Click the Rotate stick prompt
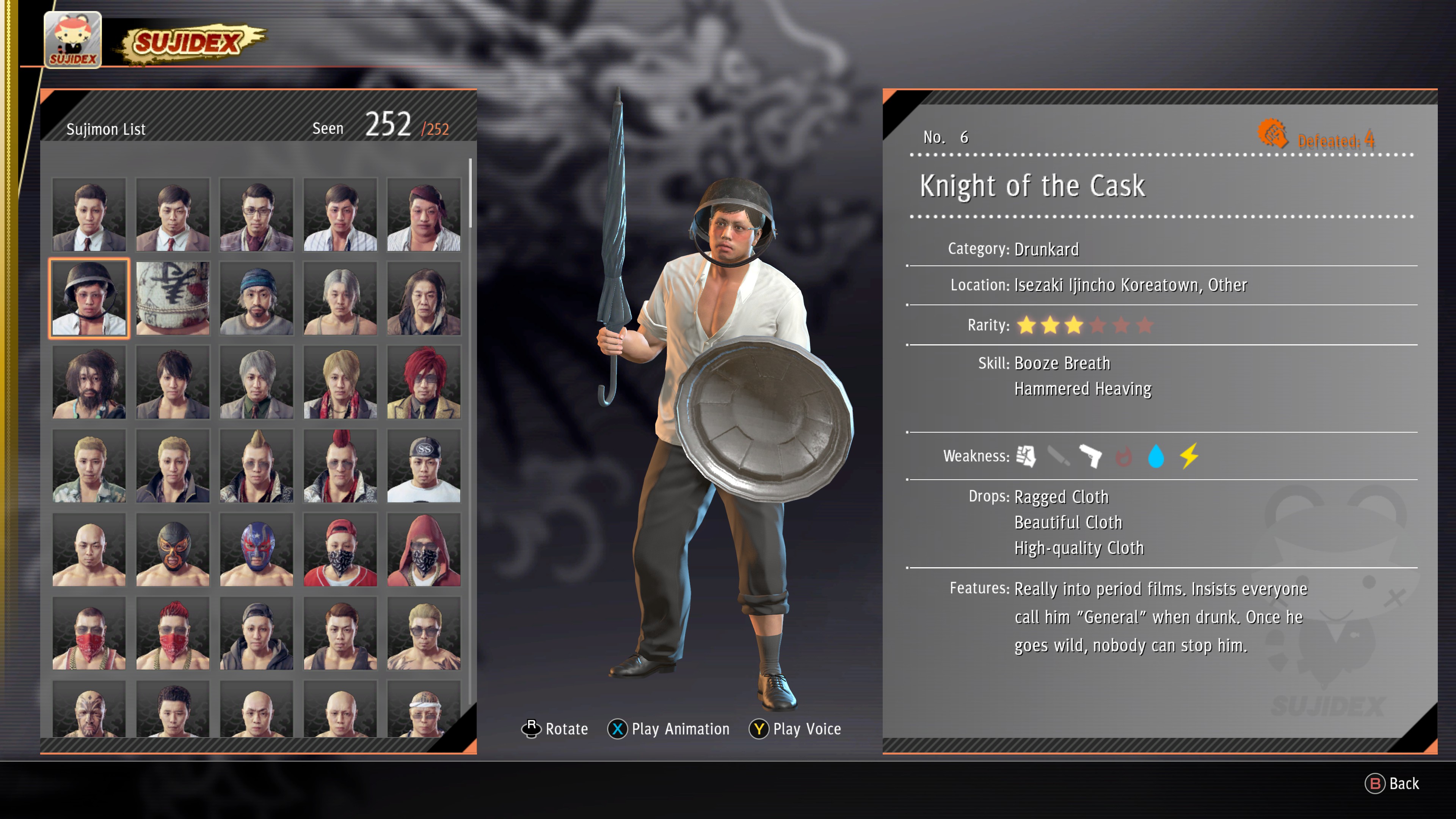 pyautogui.click(x=554, y=729)
